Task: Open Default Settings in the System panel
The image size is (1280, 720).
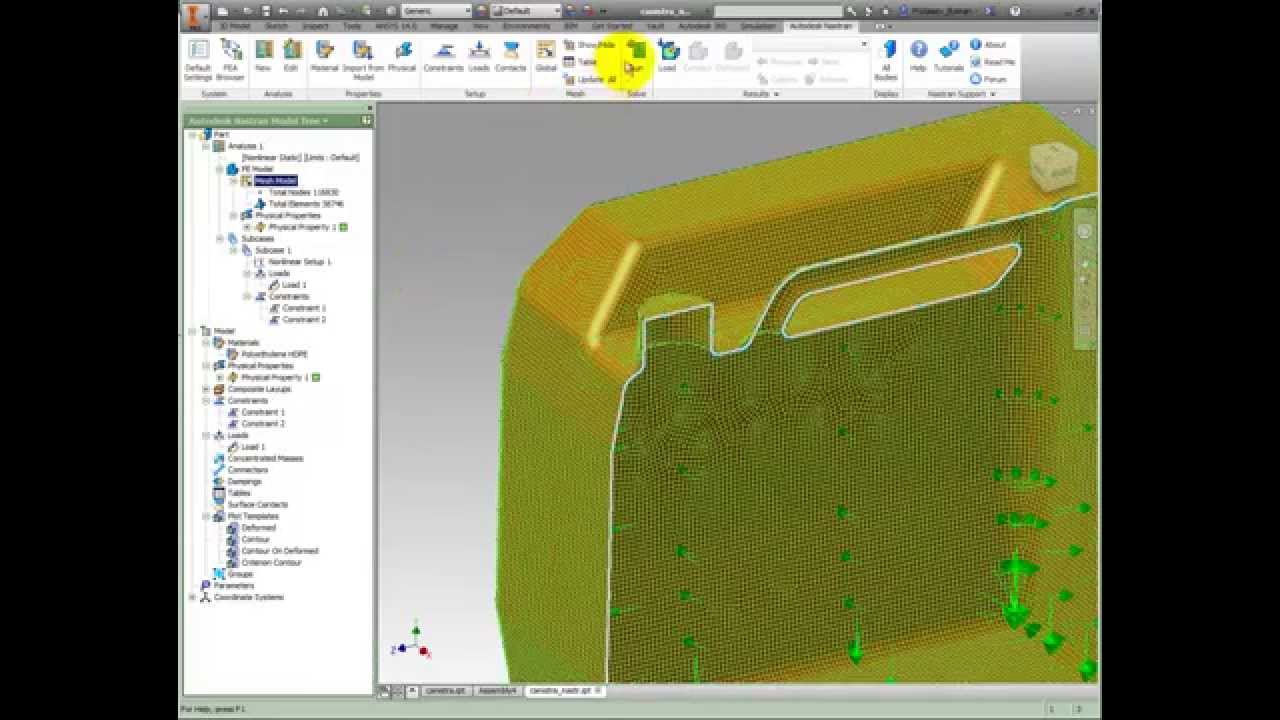Action: [198, 60]
